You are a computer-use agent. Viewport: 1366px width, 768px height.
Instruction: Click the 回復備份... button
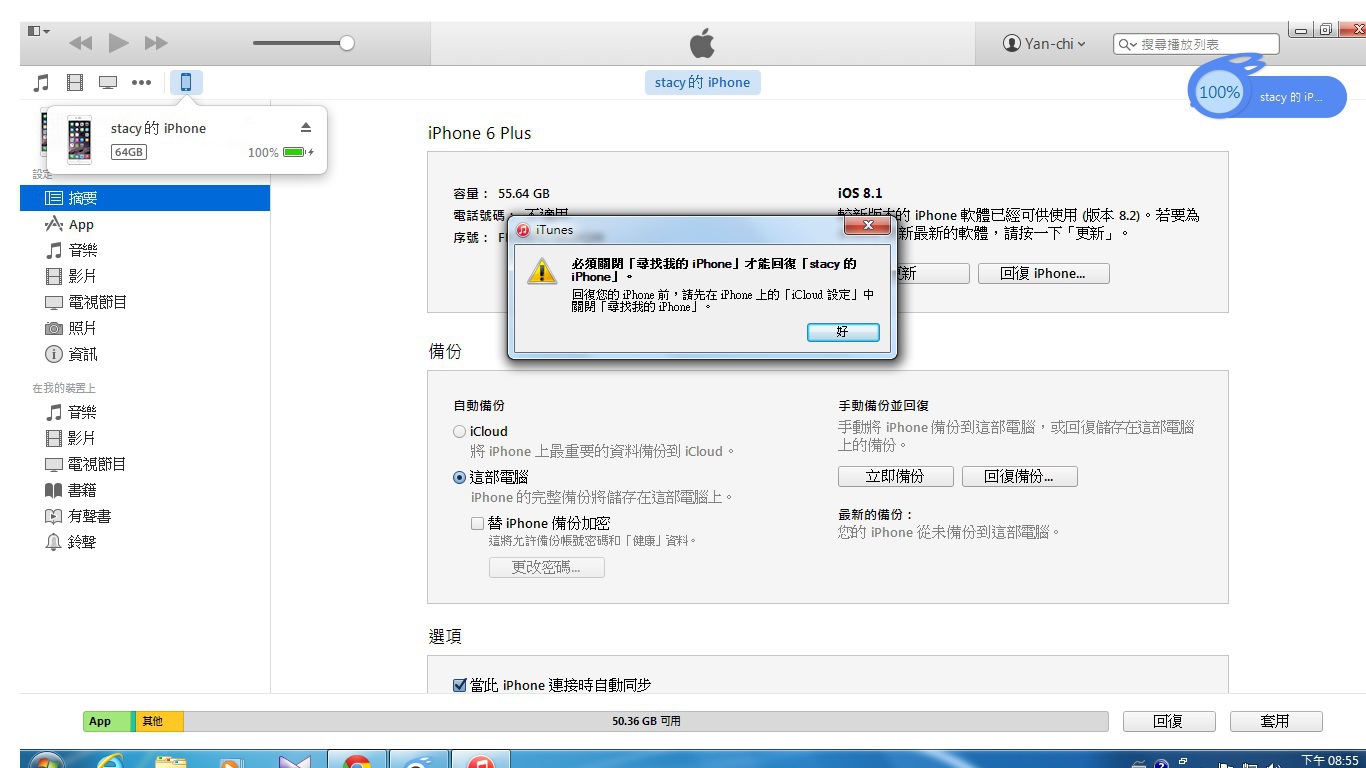tap(1019, 476)
